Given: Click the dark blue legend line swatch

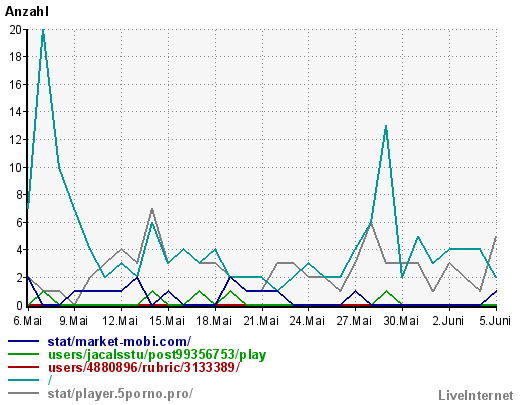Looking at the screenshot, I should coord(23,341).
